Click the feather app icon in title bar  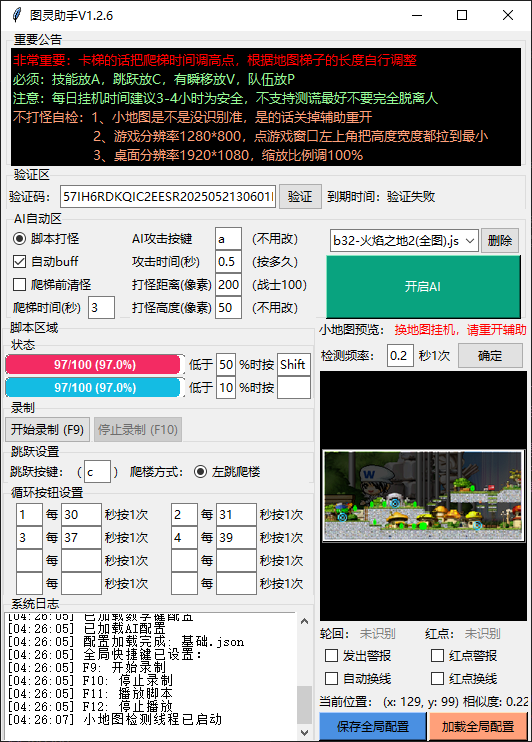tap(17, 15)
